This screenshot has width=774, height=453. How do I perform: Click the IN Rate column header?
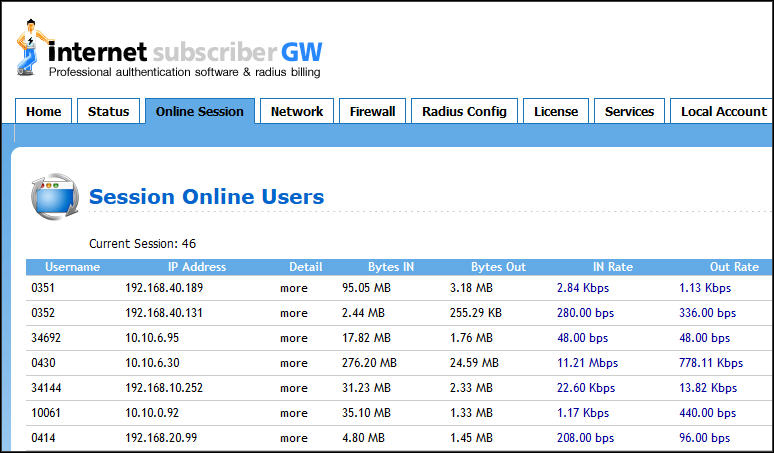[613, 267]
